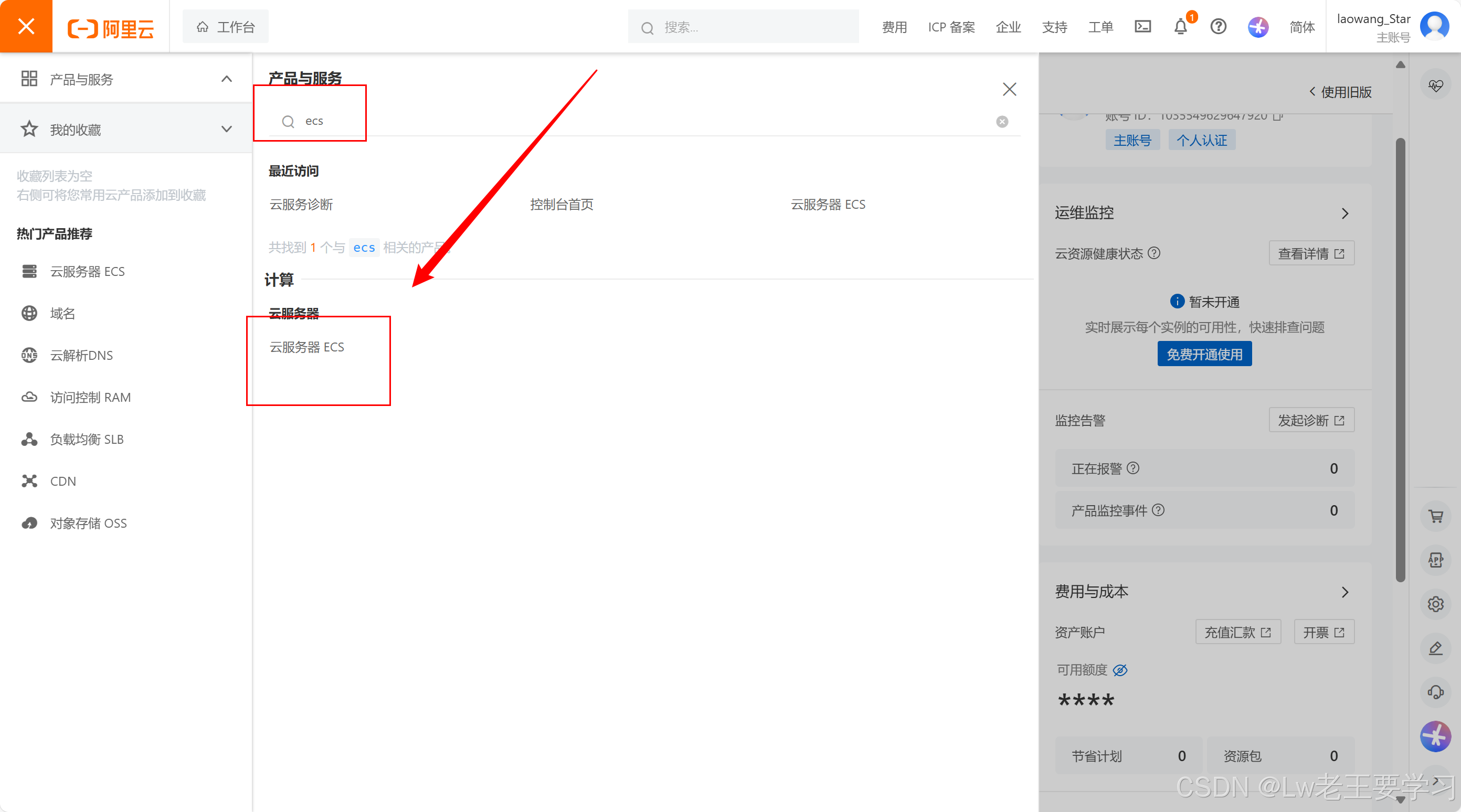Collapse 产品与服务 section
Viewport: 1461px width, 812px height.
tap(226, 79)
